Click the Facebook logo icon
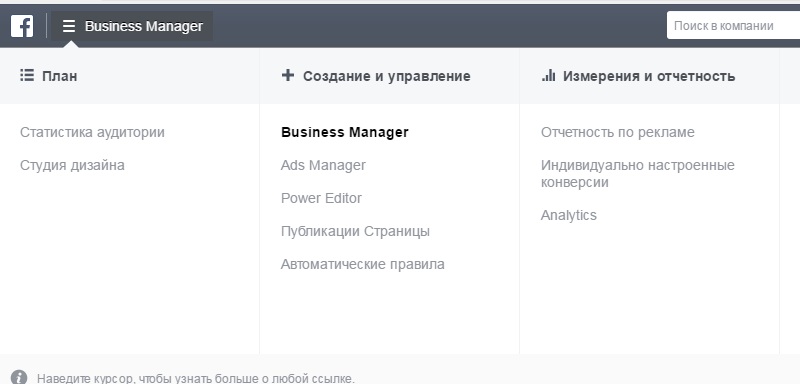The height and width of the screenshot is (384, 800). (22, 25)
